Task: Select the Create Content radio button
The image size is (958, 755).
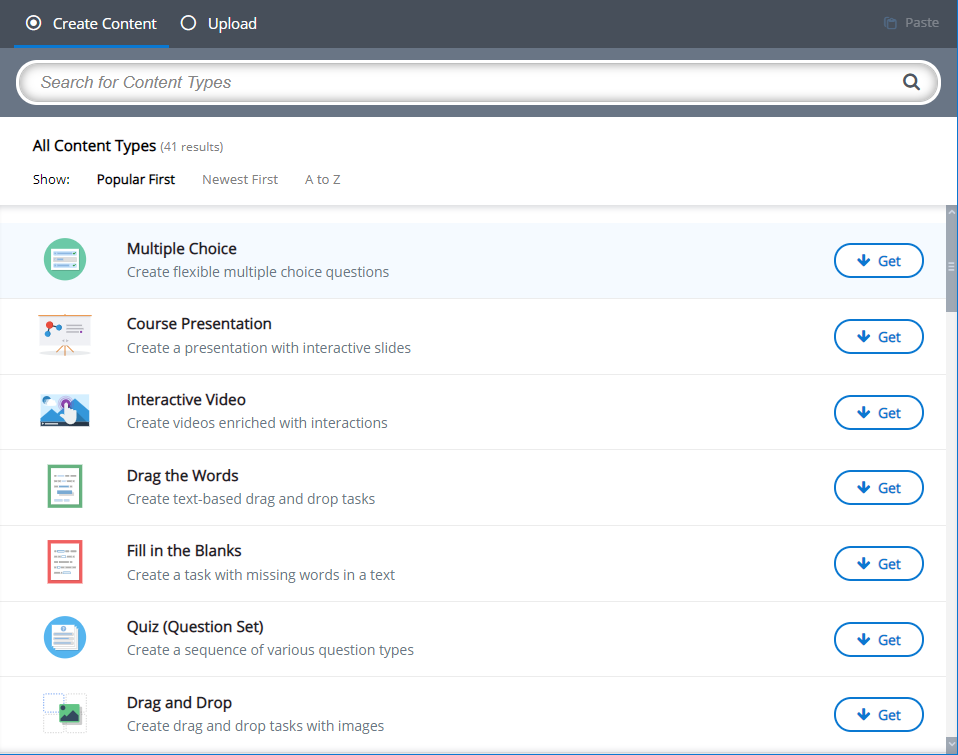Action: (x=34, y=23)
